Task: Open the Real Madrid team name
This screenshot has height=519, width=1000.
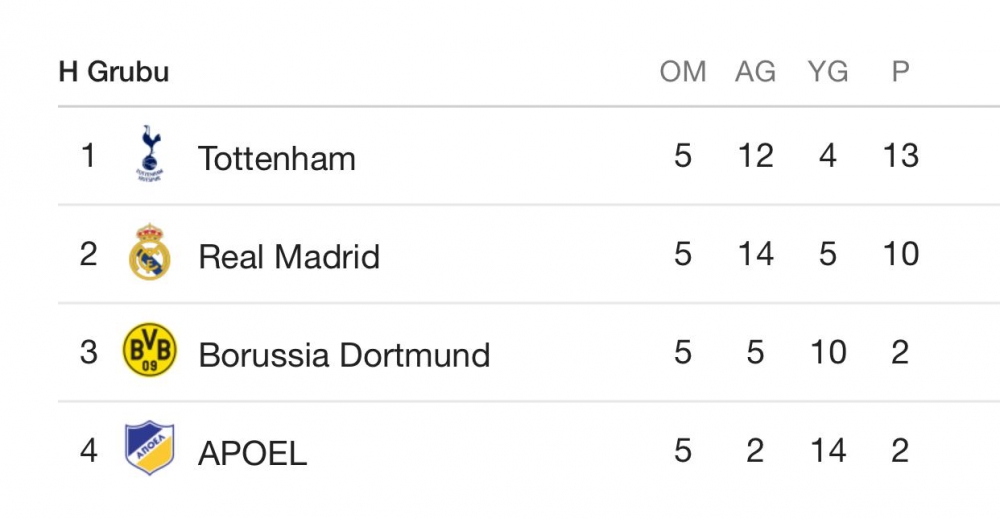Action: point(289,257)
